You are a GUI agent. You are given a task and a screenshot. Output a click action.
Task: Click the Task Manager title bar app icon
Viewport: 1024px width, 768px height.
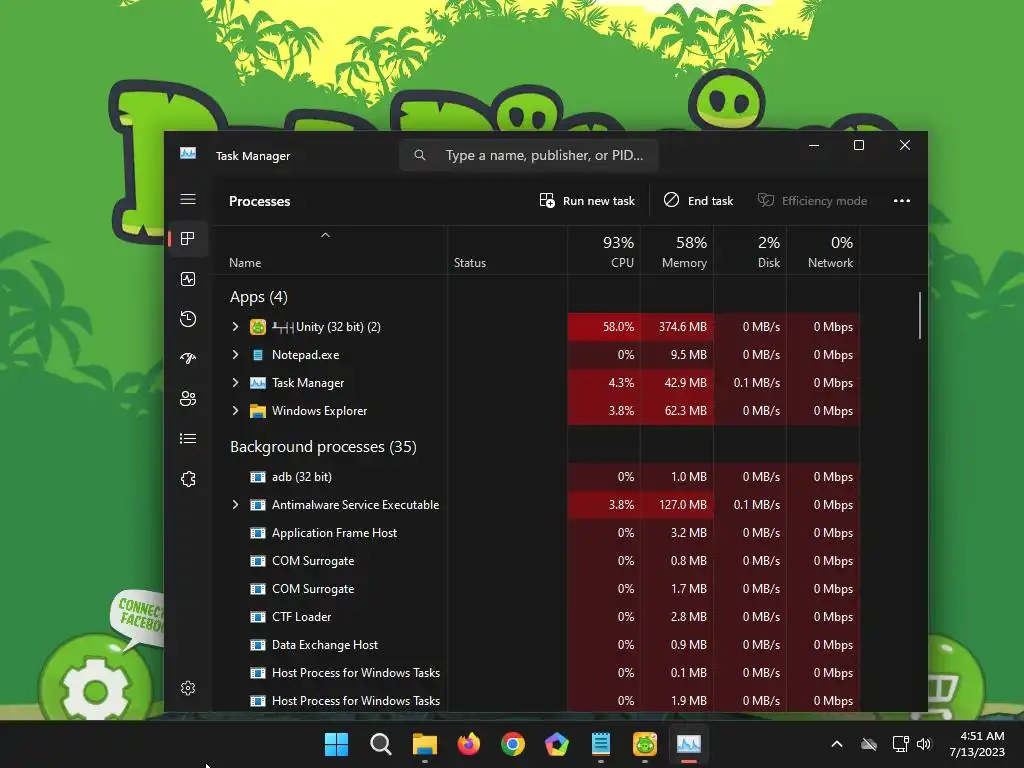click(188, 153)
